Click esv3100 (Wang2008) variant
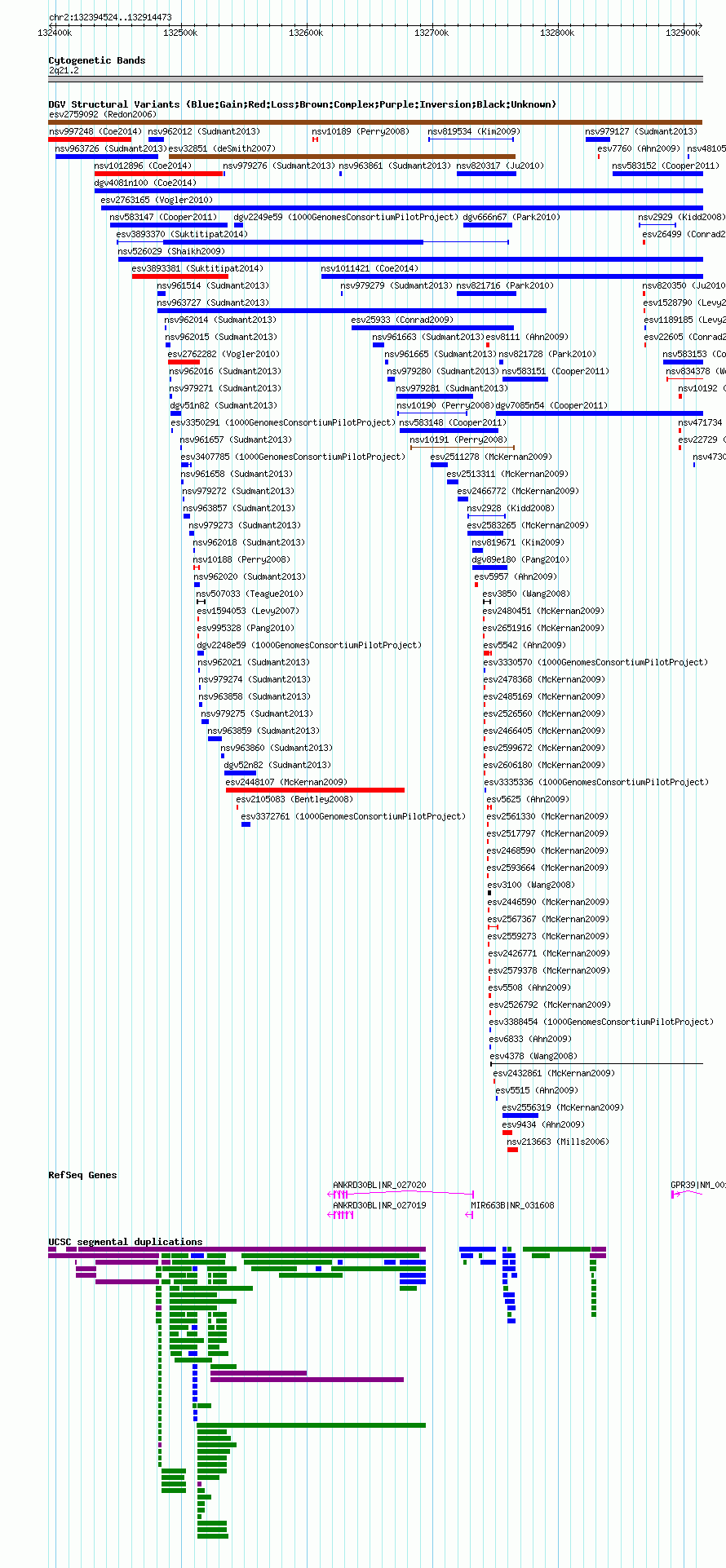Screen dimensions: 726x1568 [x=489, y=893]
